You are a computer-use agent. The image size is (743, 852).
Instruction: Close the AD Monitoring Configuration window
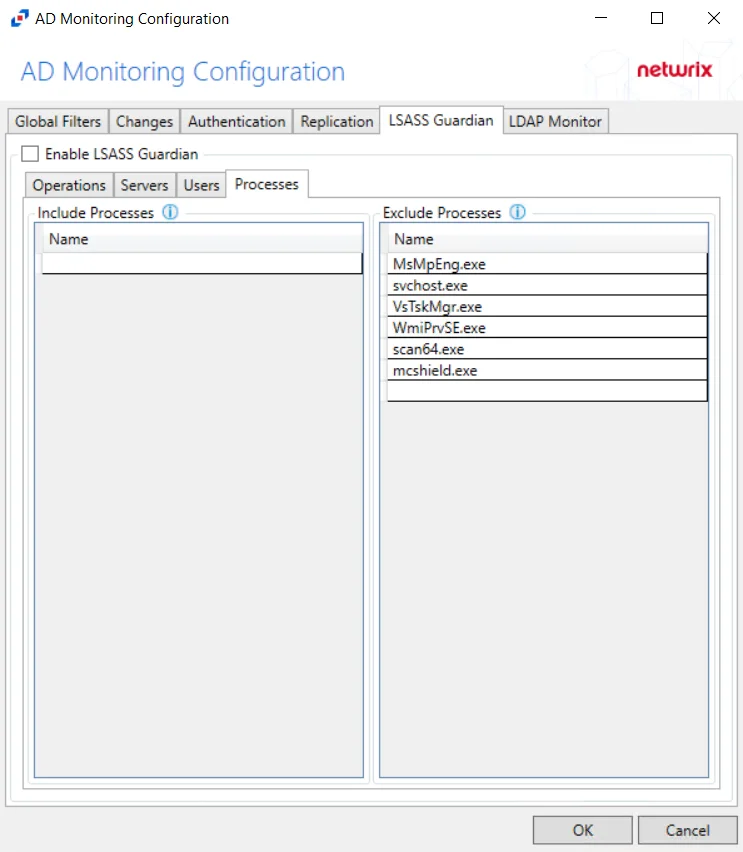(x=714, y=18)
